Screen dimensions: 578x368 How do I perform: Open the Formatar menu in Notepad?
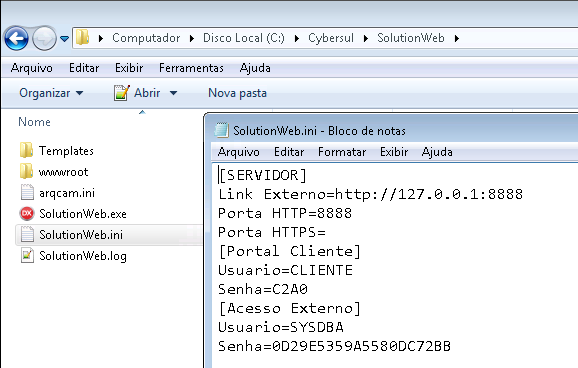click(x=342, y=152)
